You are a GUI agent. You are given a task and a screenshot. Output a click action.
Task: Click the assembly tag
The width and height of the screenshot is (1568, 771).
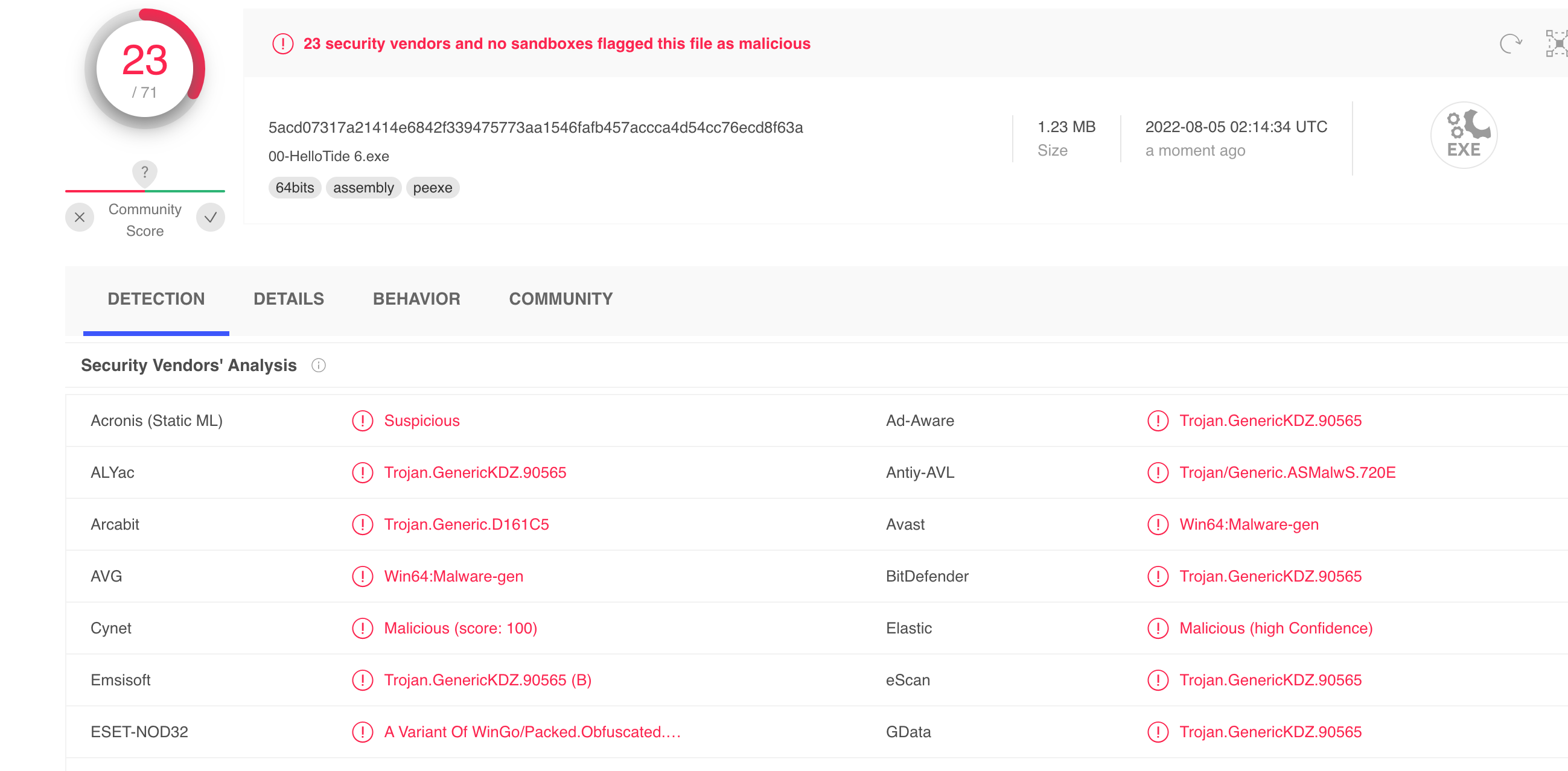click(363, 188)
